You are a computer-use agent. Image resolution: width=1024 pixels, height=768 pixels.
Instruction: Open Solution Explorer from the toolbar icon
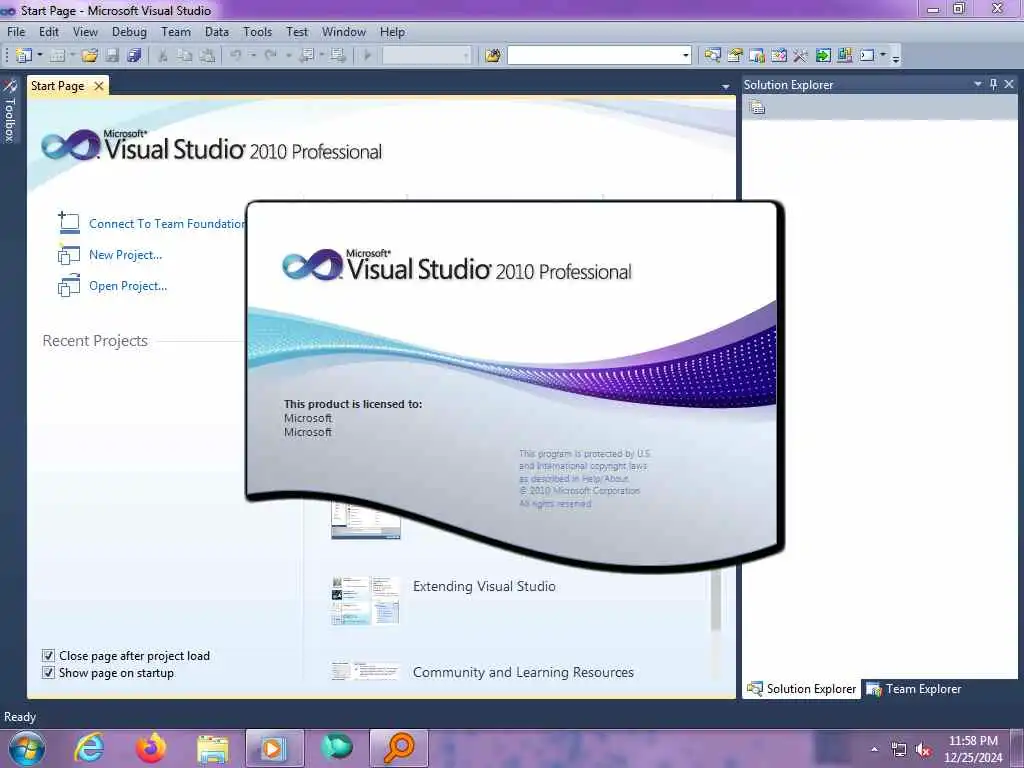coord(712,56)
